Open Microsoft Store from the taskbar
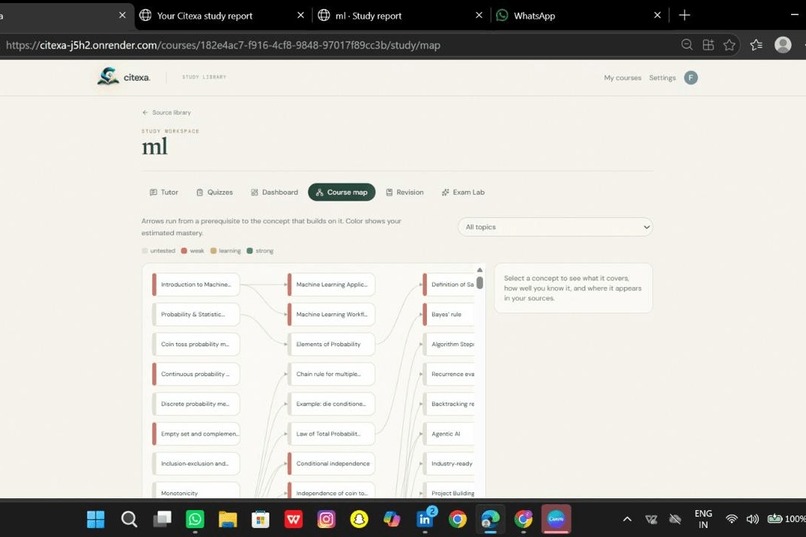This screenshot has height=537, width=806. [x=261, y=519]
